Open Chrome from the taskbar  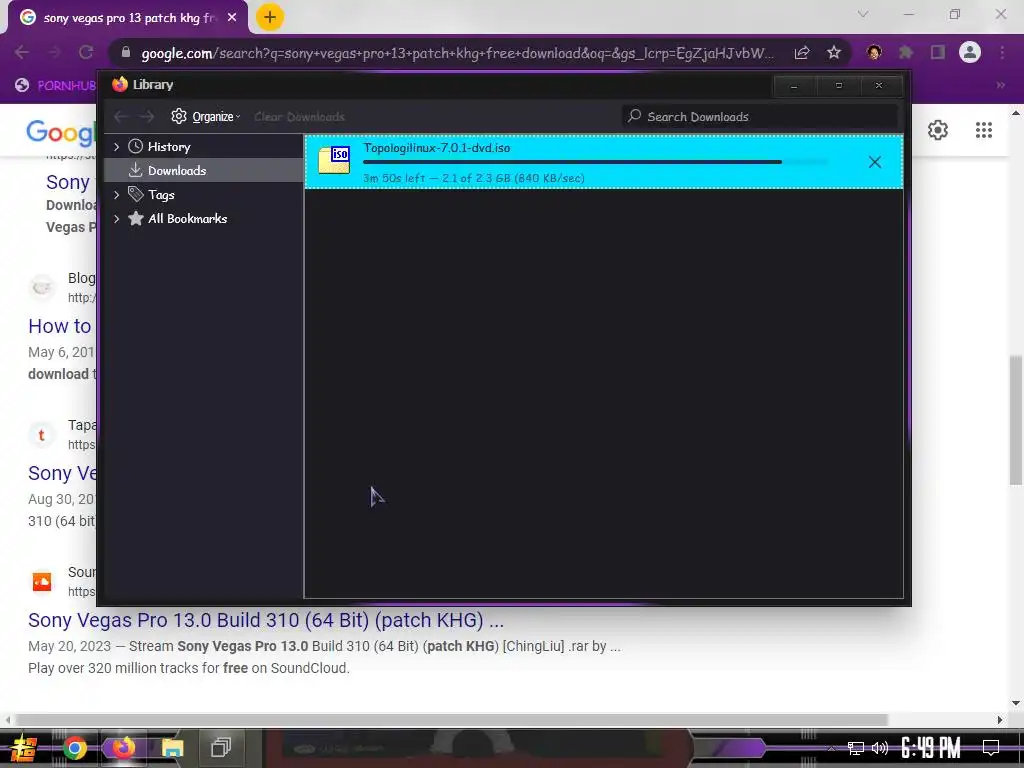(74, 748)
